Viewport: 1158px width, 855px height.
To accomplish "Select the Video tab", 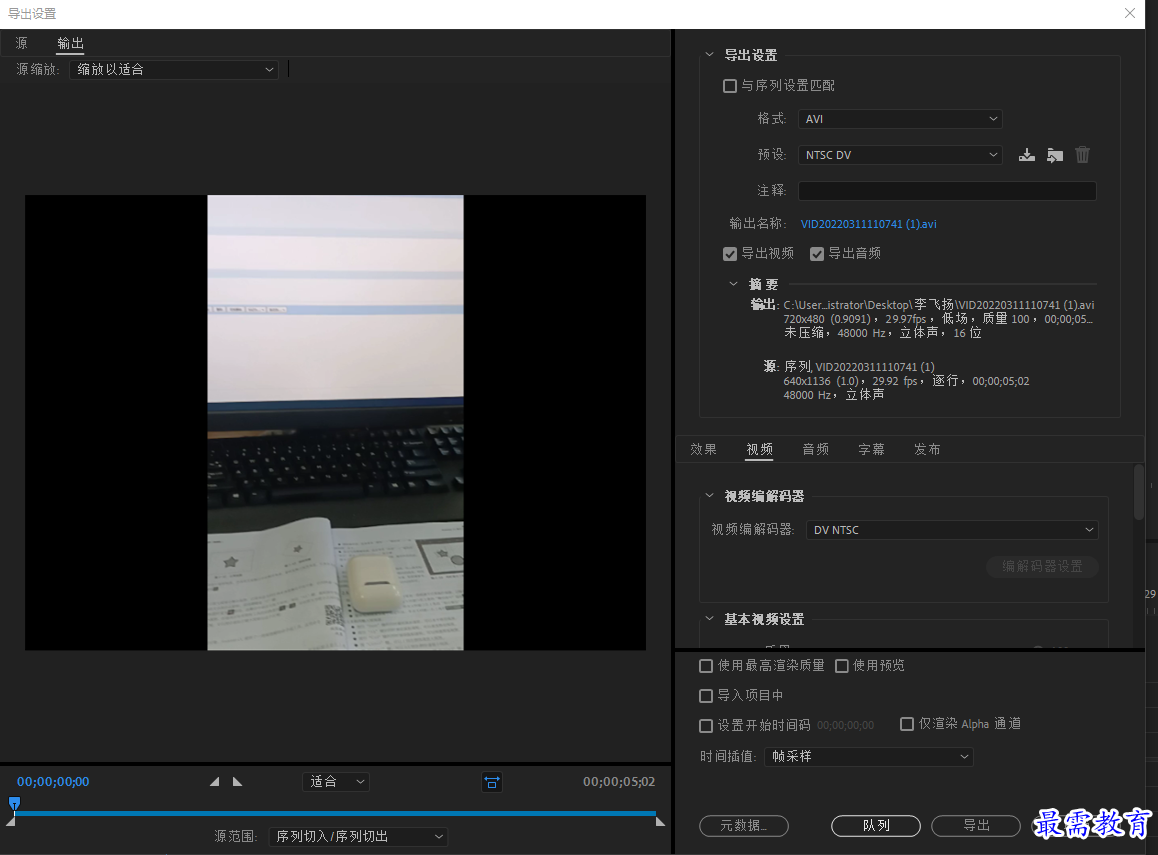I will [x=759, y=449].
